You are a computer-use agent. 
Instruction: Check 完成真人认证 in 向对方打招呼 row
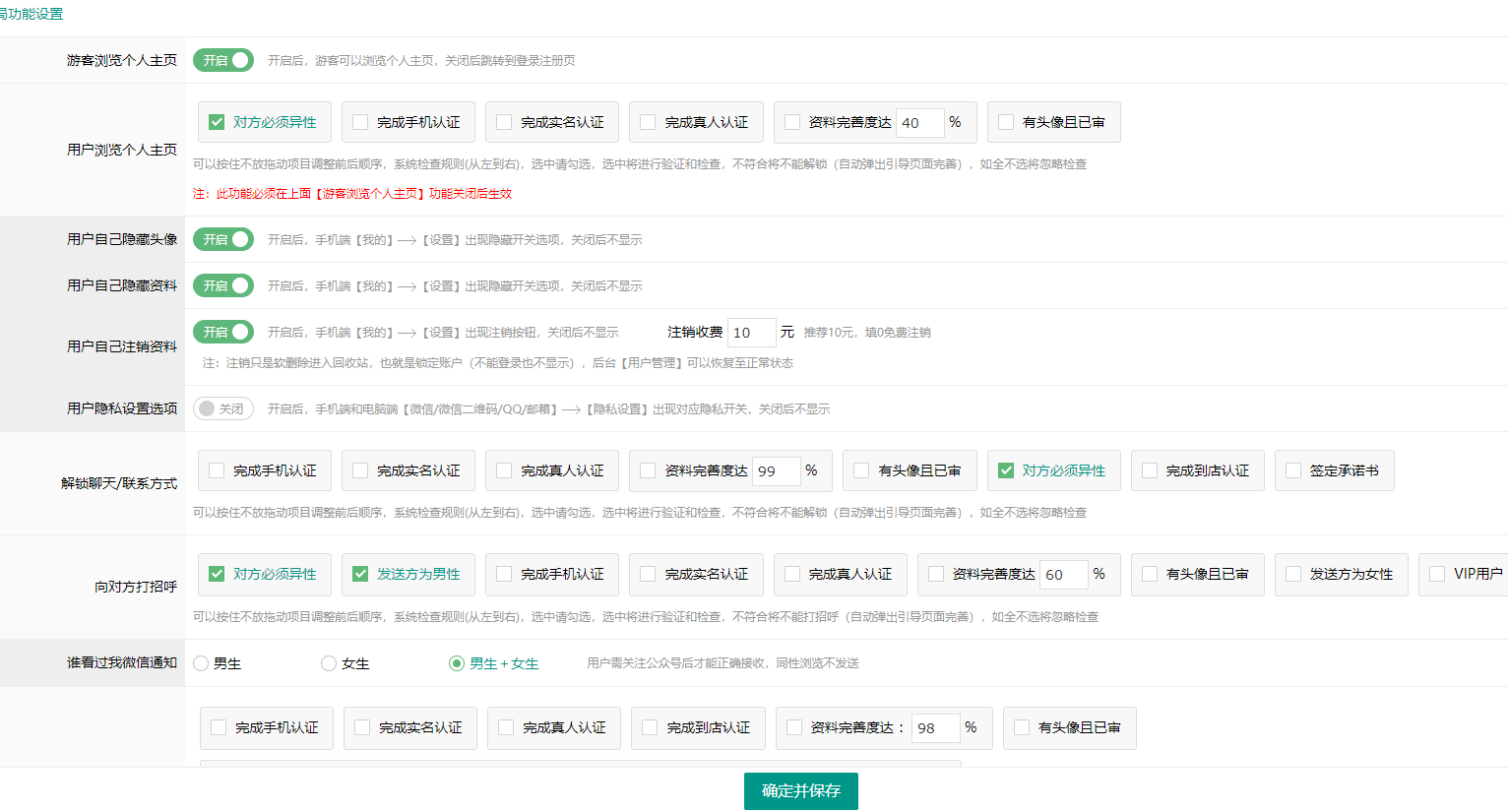tap(792, 574)
